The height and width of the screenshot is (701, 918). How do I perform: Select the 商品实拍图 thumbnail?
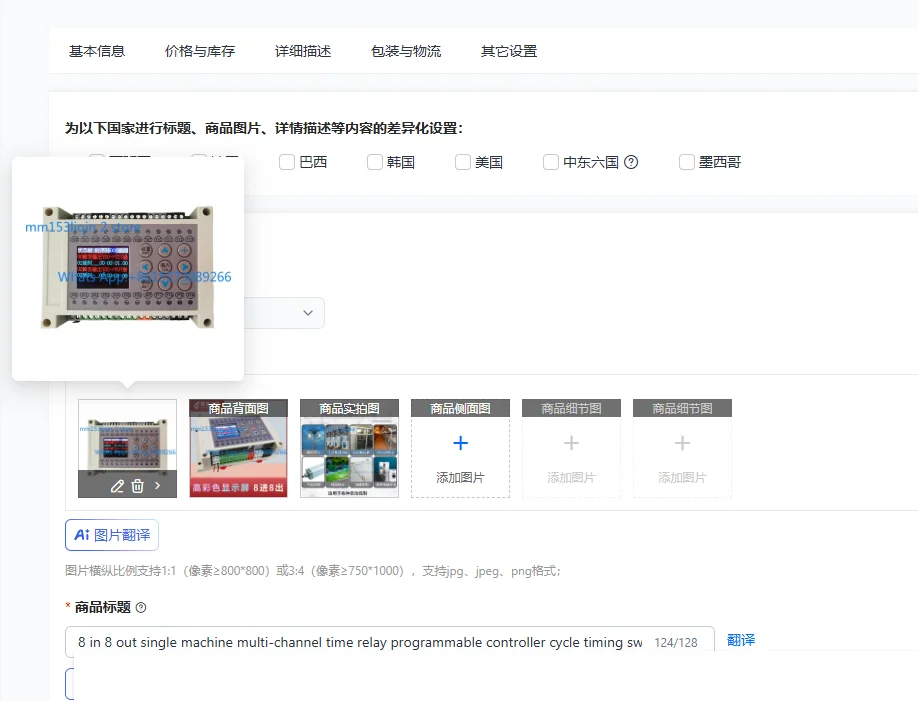click(350, 449)
